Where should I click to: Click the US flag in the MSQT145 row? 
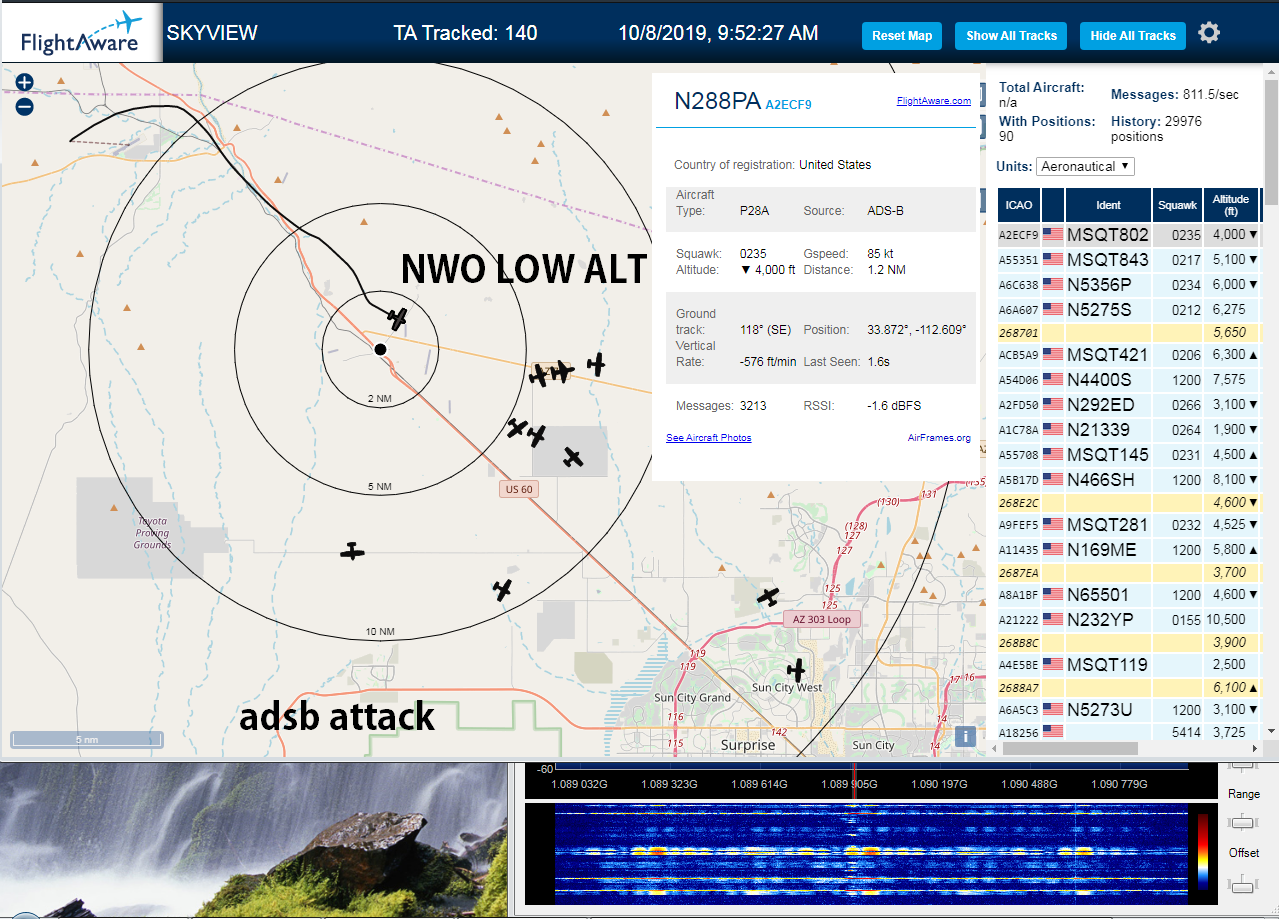coord(1053,455)
